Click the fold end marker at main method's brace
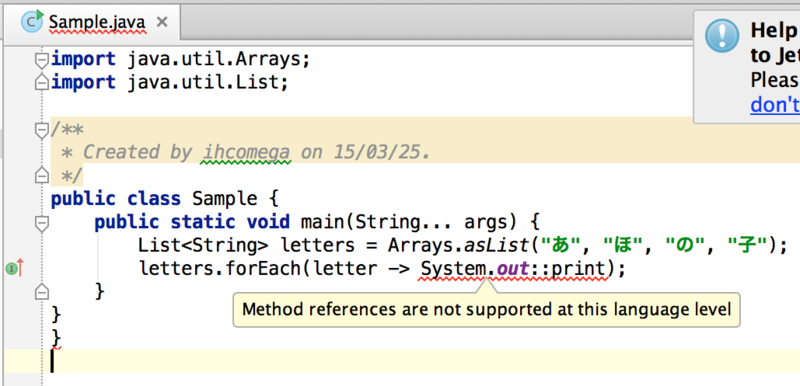 [41, 292]
